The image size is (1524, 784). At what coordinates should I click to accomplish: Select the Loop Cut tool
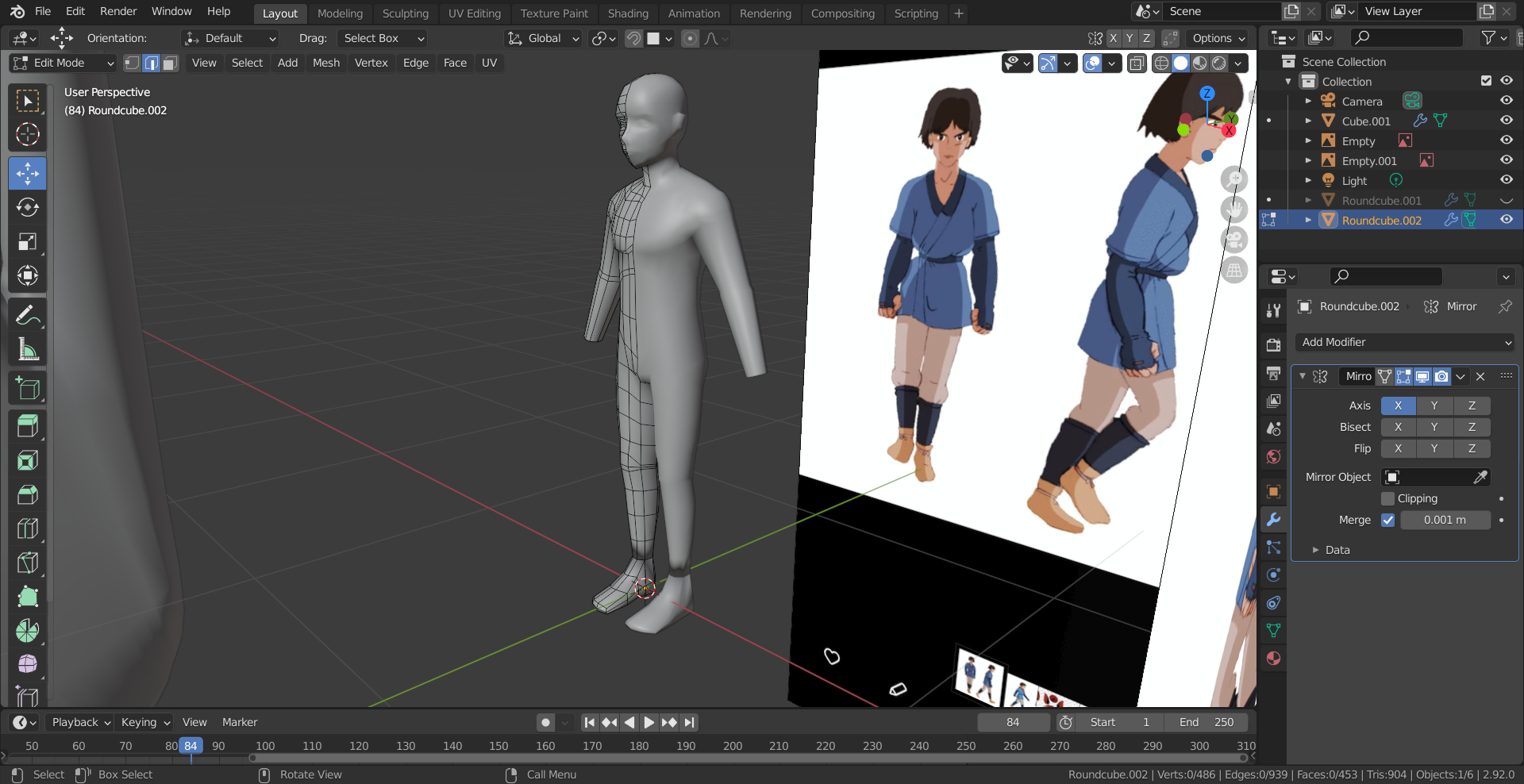28,528
